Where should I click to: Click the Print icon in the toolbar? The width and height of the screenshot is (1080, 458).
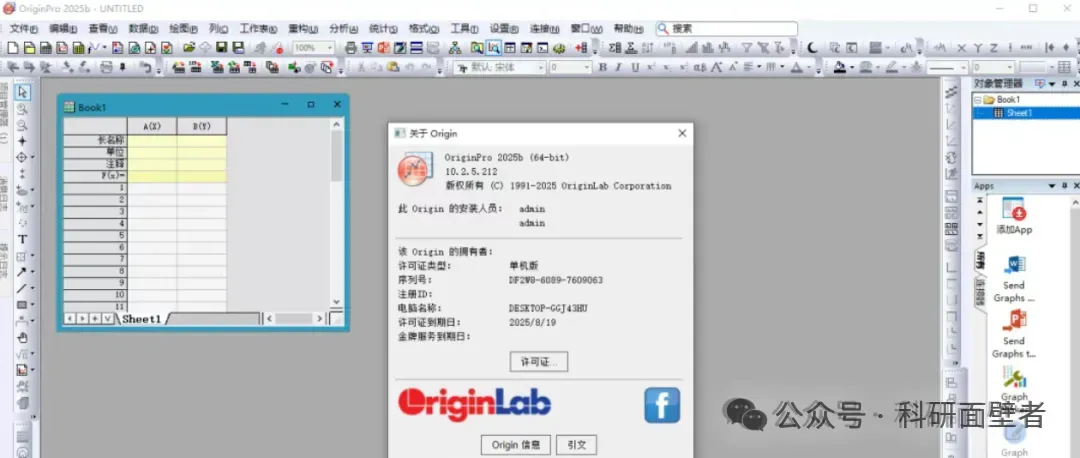point(351,48)
